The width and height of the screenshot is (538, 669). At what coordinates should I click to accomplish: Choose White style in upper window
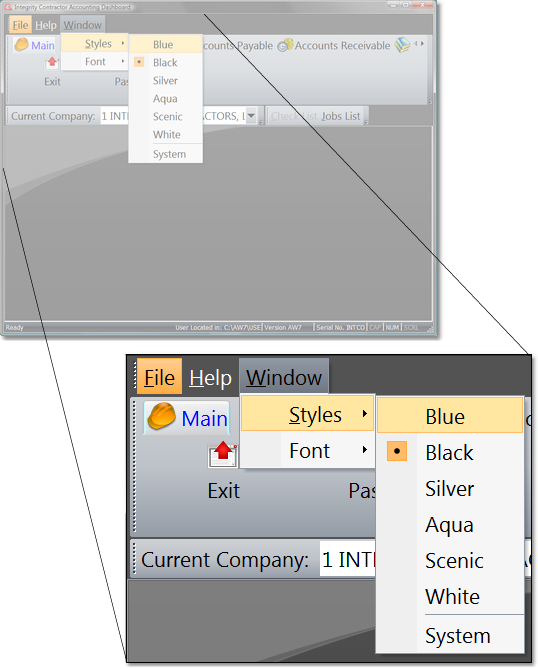166,134
